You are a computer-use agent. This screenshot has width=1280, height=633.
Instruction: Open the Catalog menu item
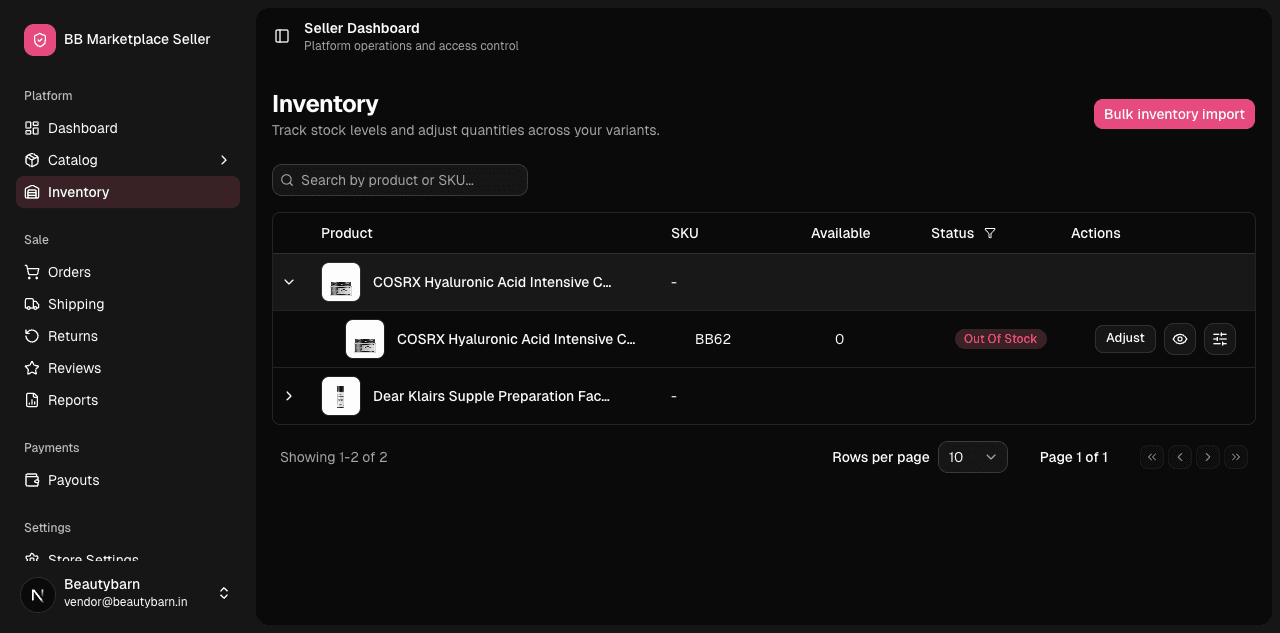(x=128, y=160)
